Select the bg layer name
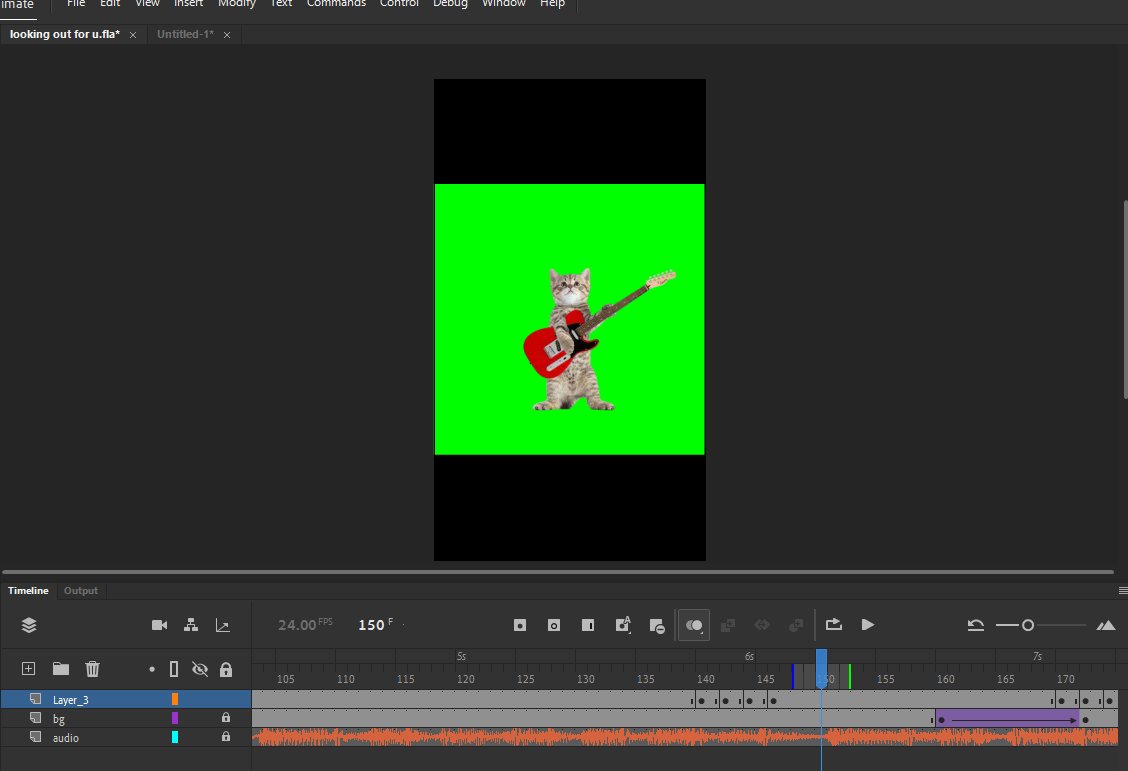Viewport: 1128px width, 771px height. point(58,718)
